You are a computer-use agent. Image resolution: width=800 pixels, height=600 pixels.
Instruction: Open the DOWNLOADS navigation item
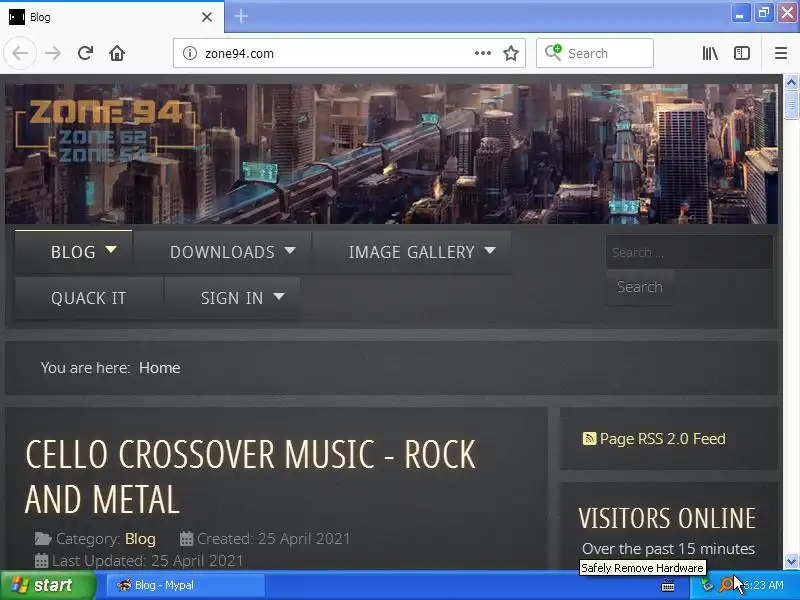point(222,252)
